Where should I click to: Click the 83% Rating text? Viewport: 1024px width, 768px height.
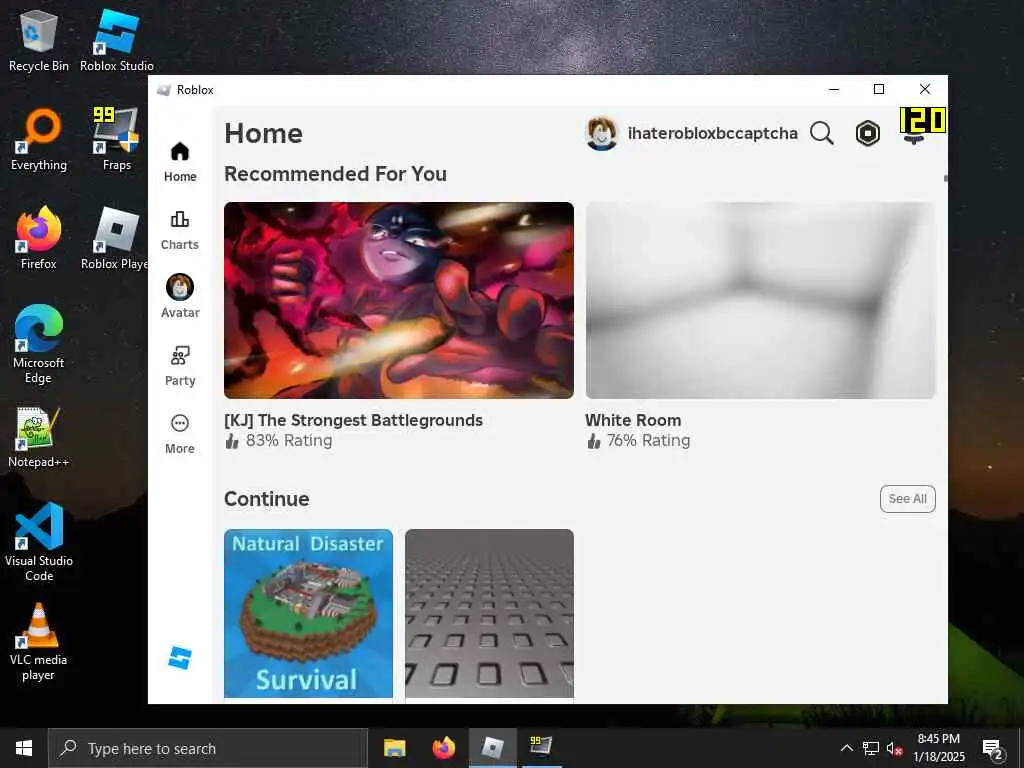click(289, 441)
